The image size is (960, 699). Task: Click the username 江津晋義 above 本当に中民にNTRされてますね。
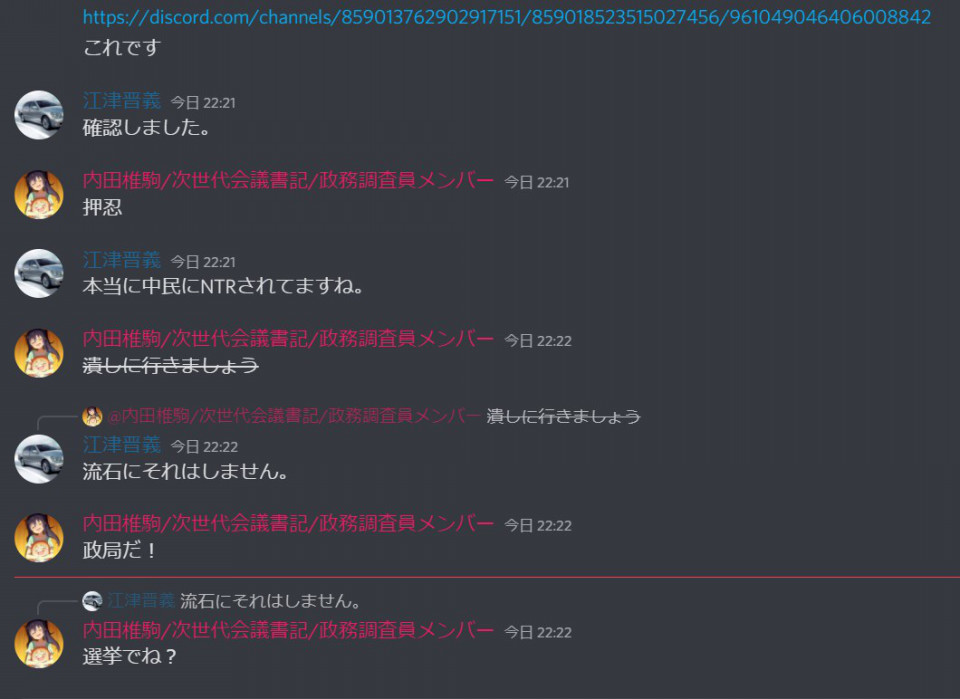[122, 260]
